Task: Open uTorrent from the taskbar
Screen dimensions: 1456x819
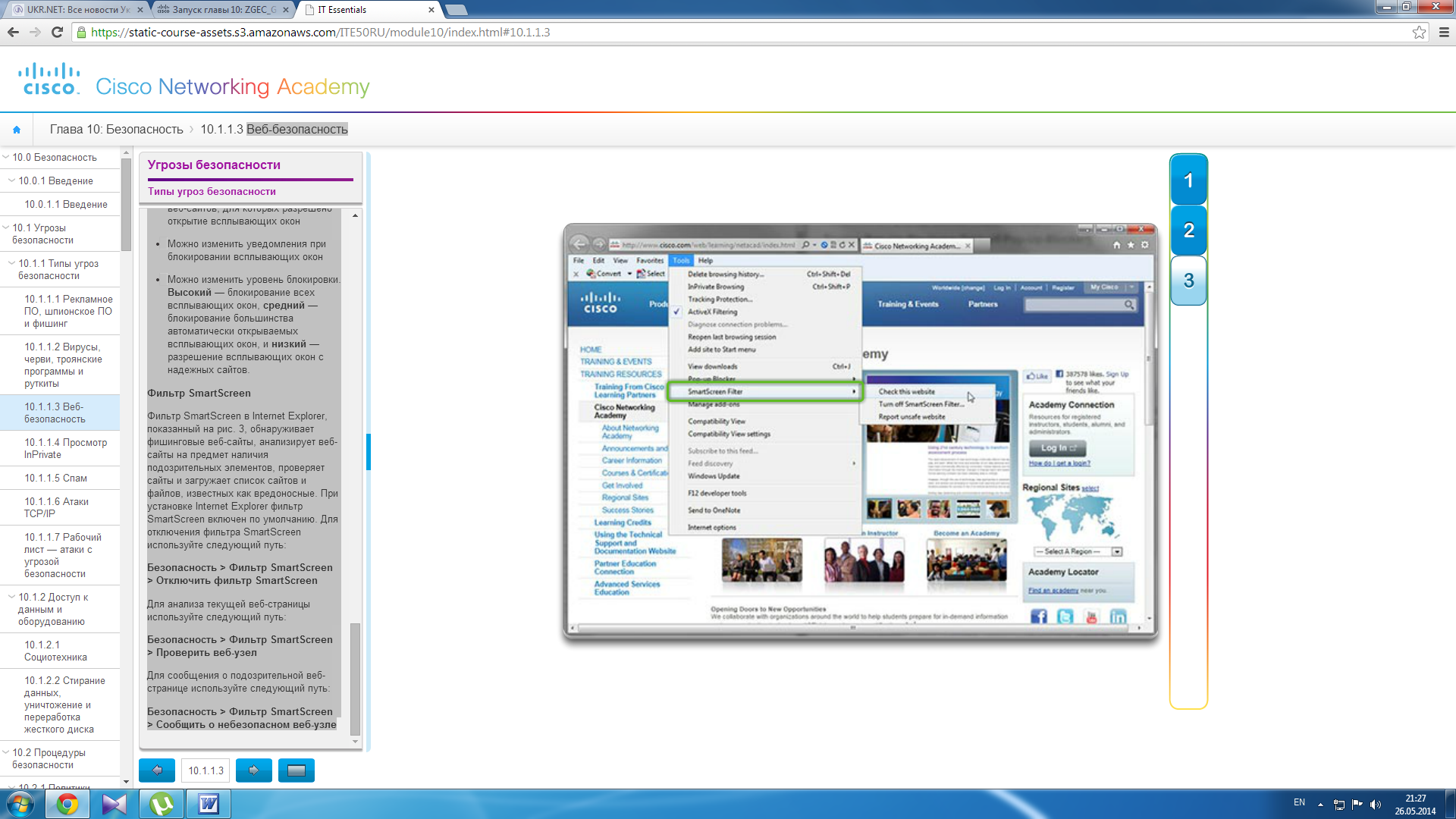Action: 162,805
